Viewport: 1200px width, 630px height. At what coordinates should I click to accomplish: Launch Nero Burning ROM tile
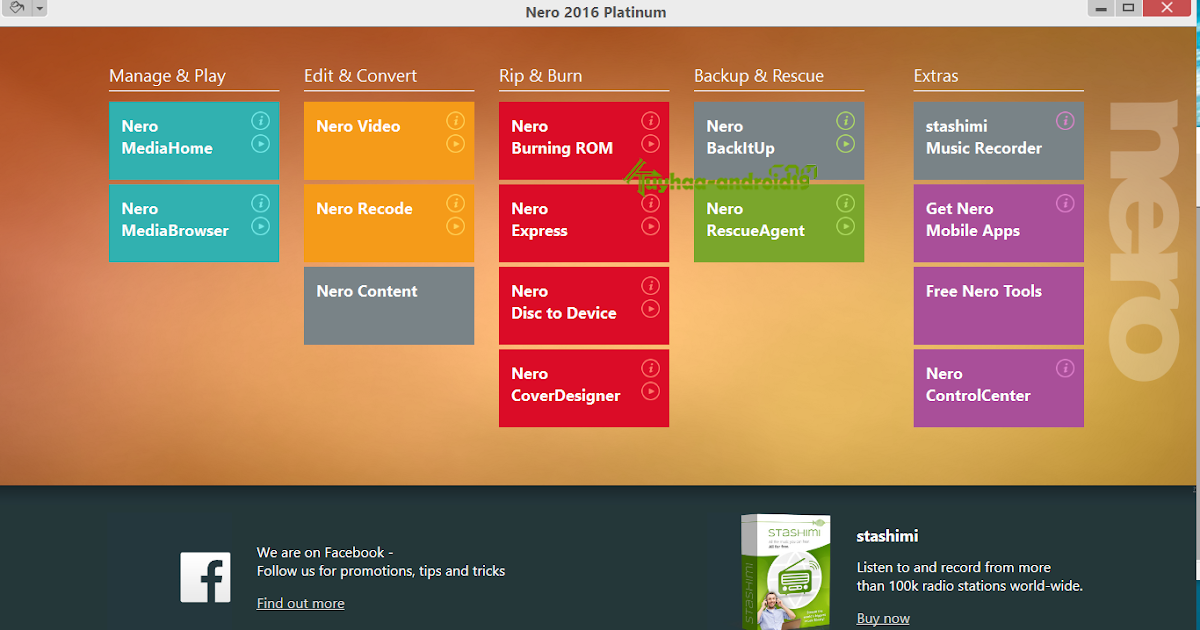click(584, 140)
